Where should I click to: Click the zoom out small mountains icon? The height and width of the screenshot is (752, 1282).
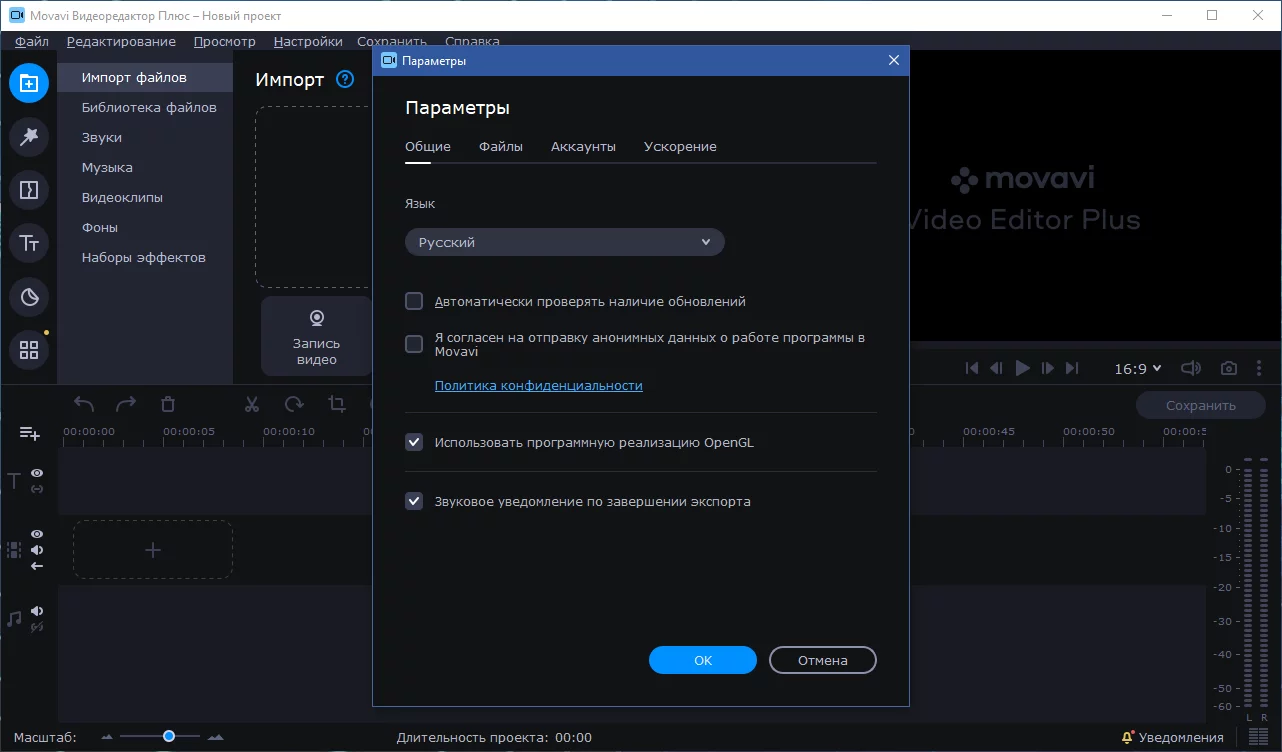[x=108, y=737]
